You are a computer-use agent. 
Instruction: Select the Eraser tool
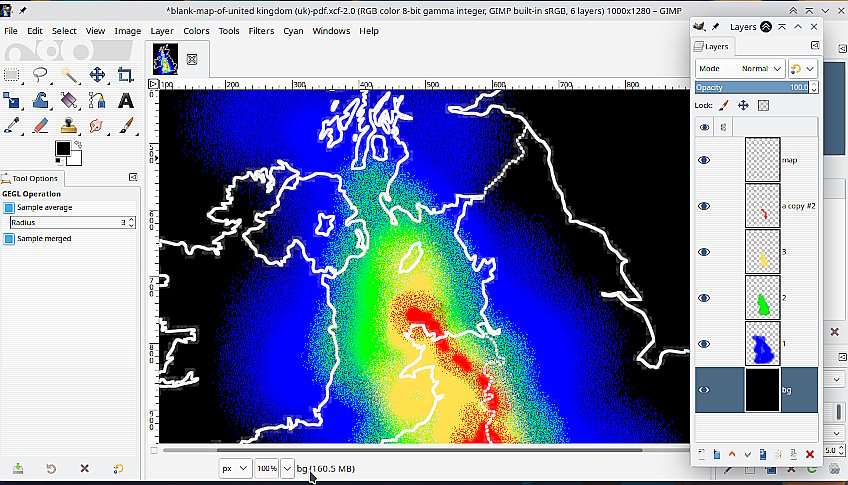[40, 126]
